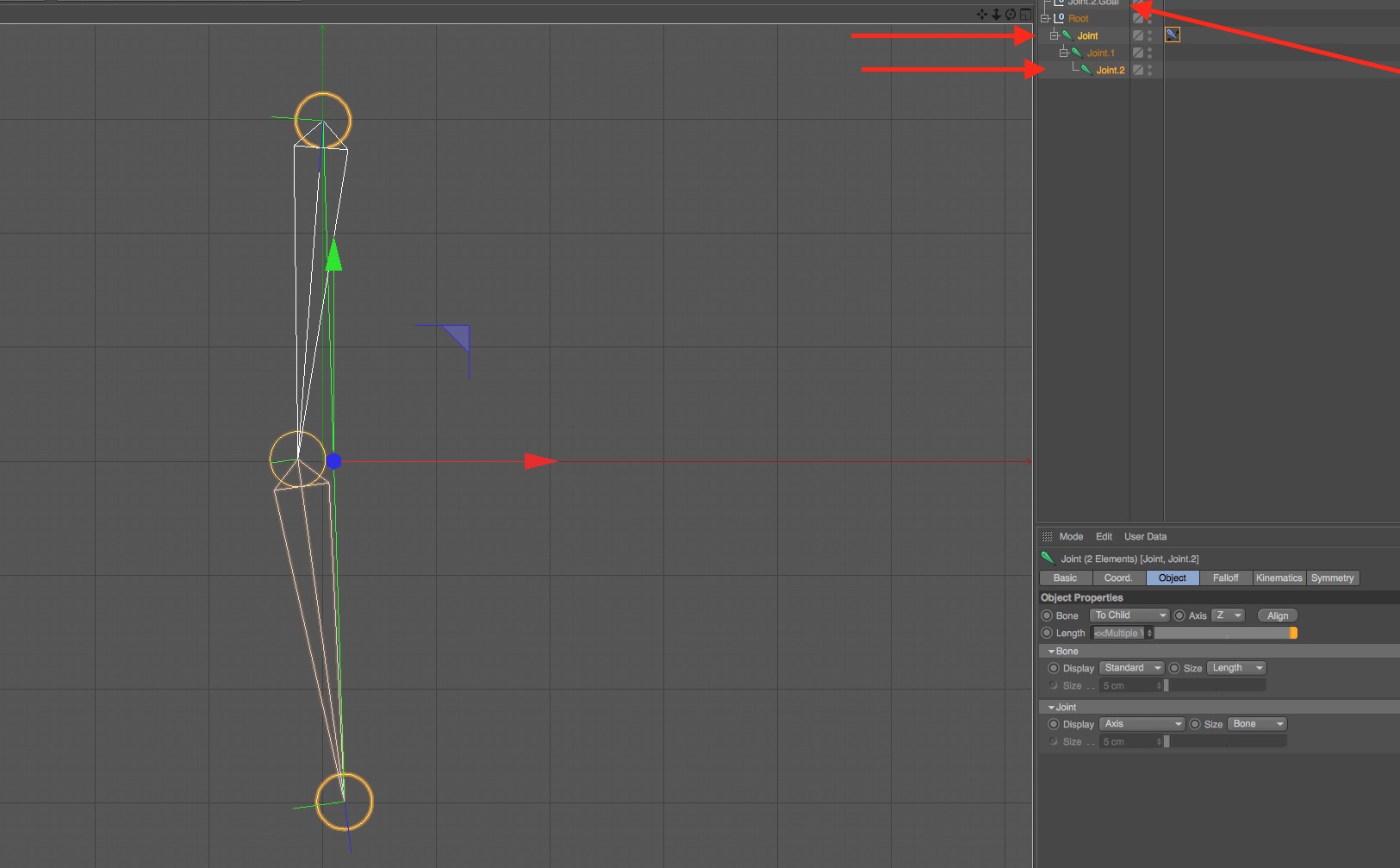Select the Joint.2 object in the tree
The image size is (1400, 868).
1111,70
